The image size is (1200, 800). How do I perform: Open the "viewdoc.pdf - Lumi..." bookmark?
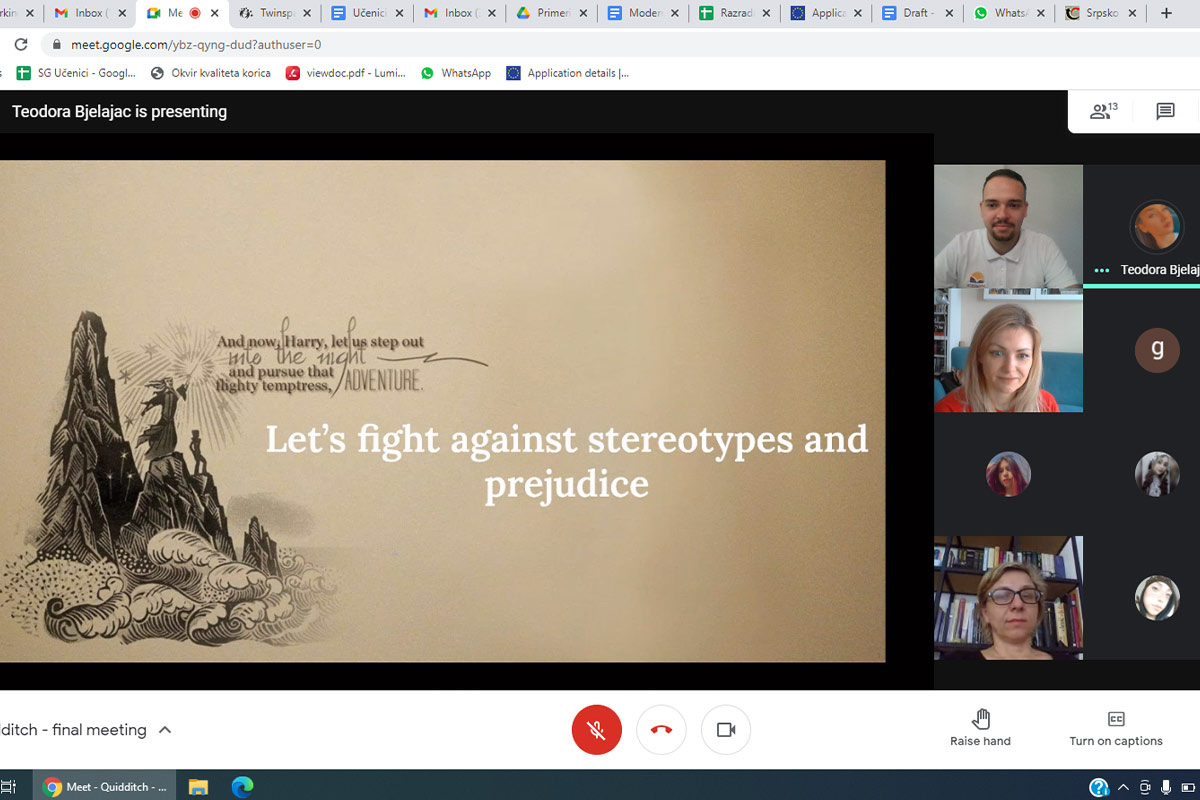pyautogui.click(x=345, y=73)
